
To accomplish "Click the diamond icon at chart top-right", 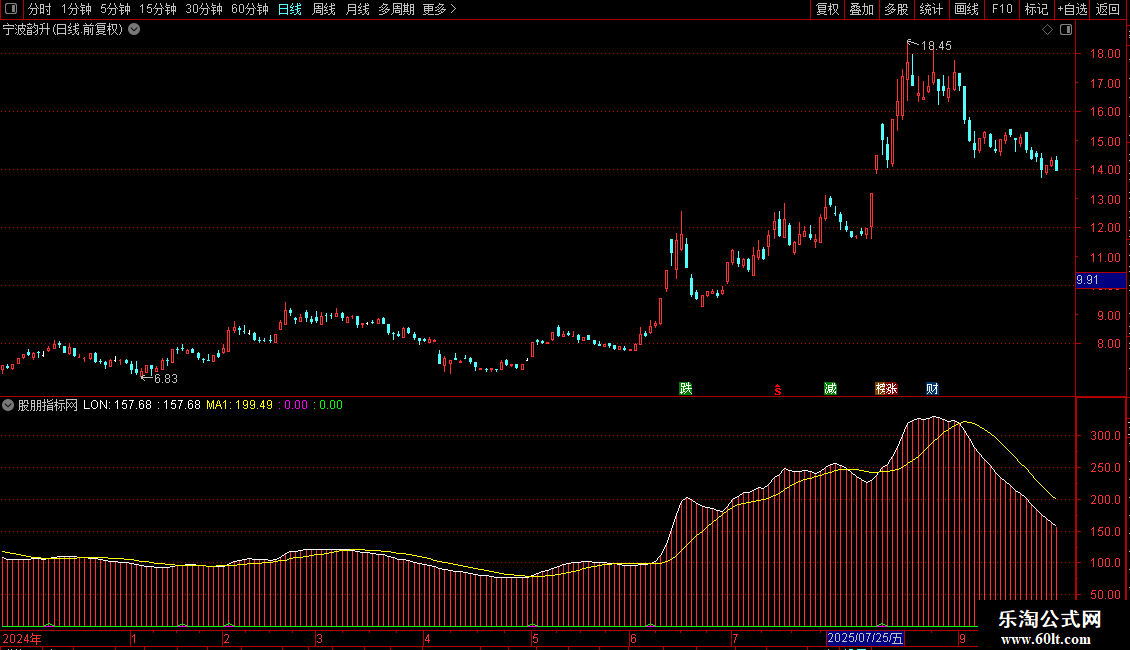I will pos(1047,30).
